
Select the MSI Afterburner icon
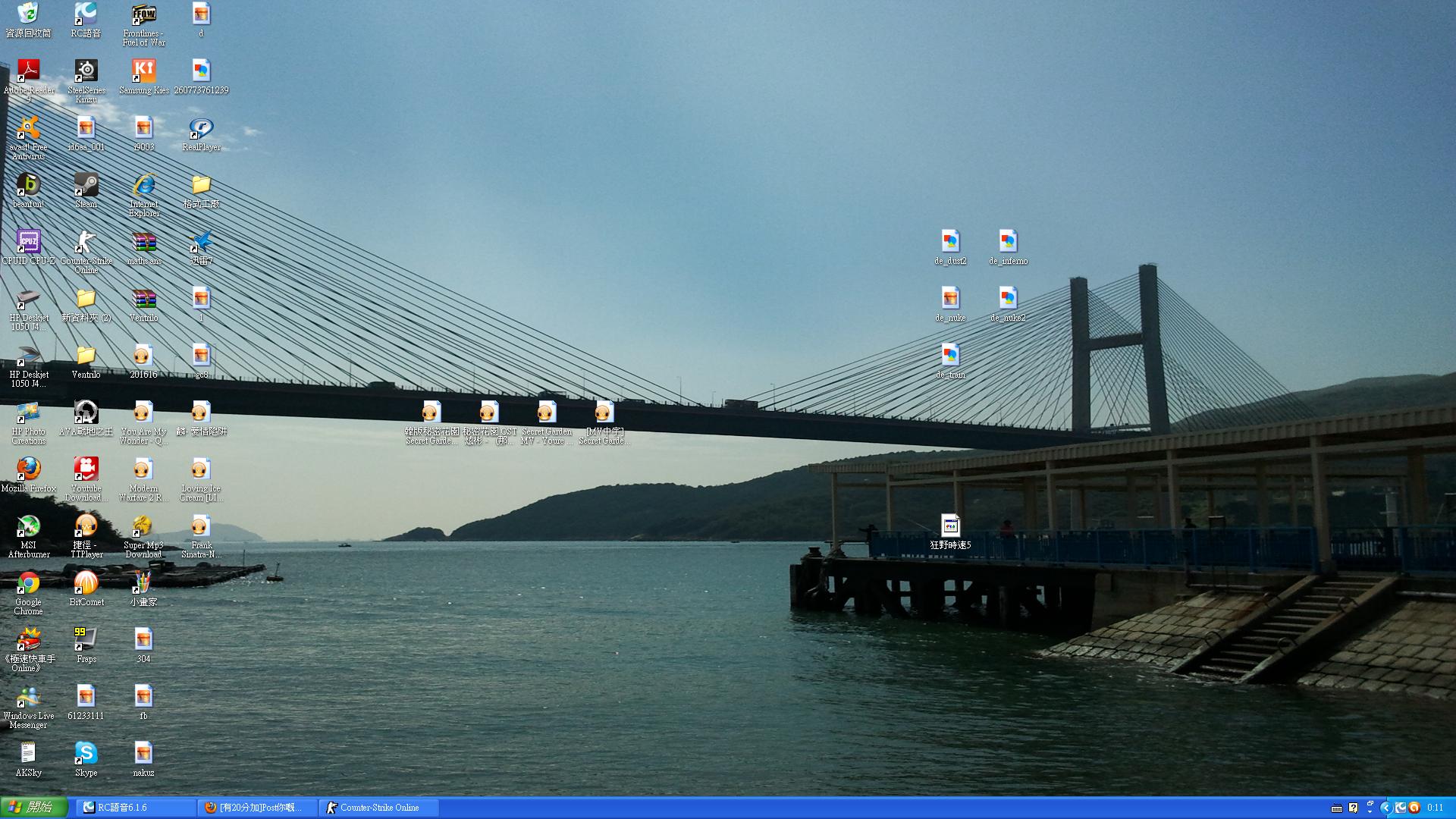(x=28, y=526)
